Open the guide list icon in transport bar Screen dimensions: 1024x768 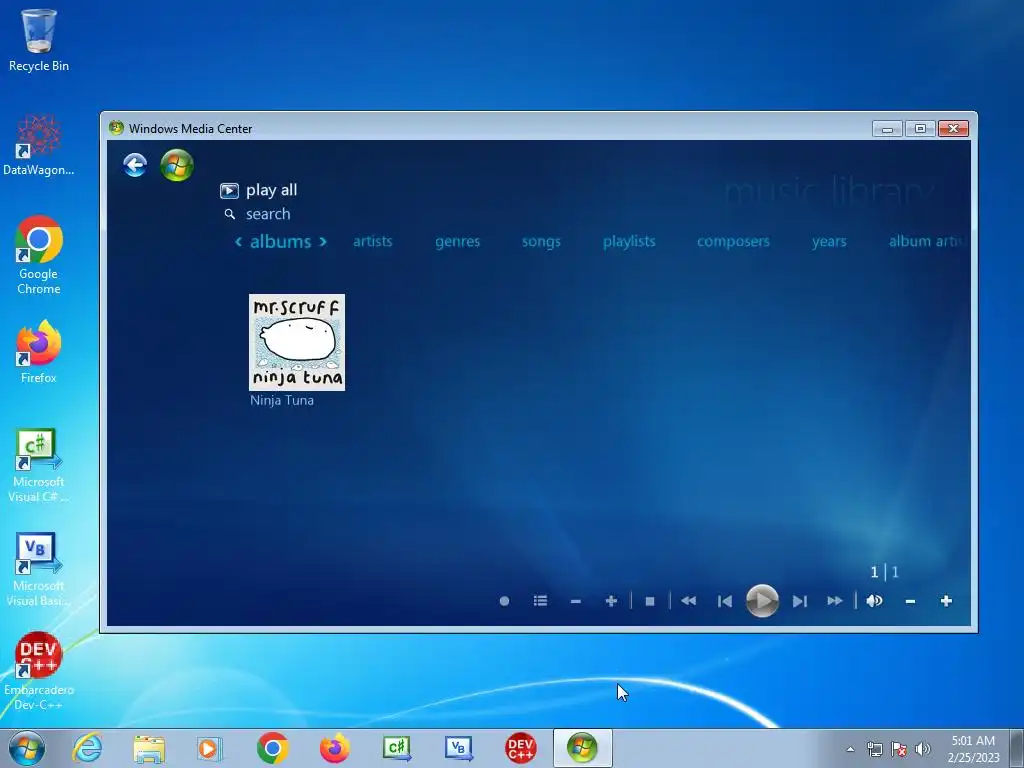[540, 601]
